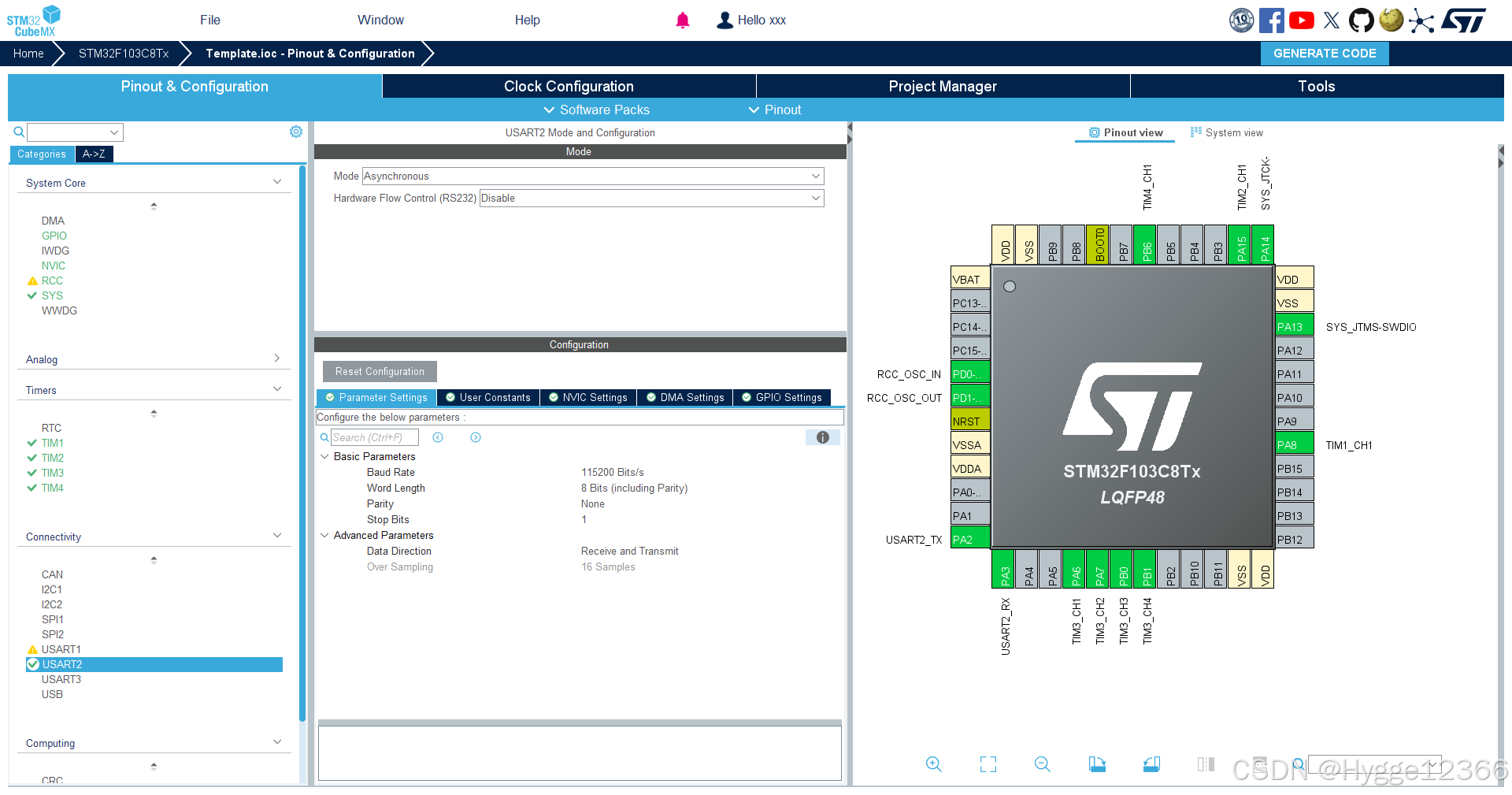1512x795 pixels.
Task: Select pin PA13 on the chip
Action: pos(1295,326)
